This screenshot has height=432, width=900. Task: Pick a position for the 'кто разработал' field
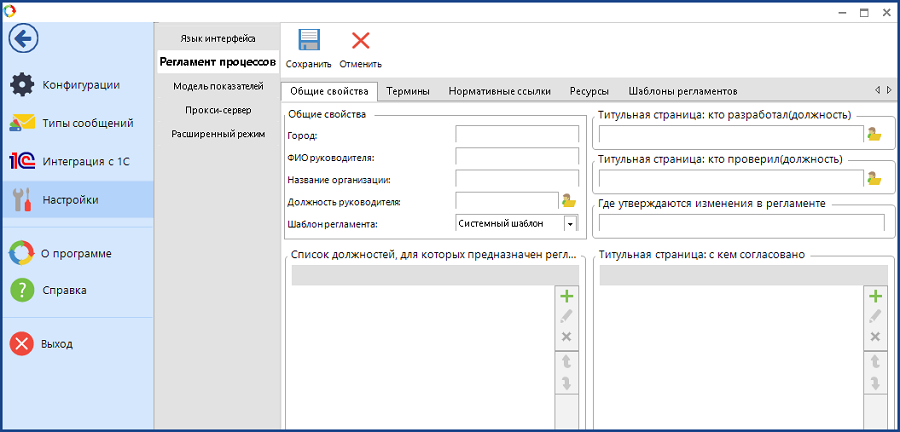tap(874, 134)
